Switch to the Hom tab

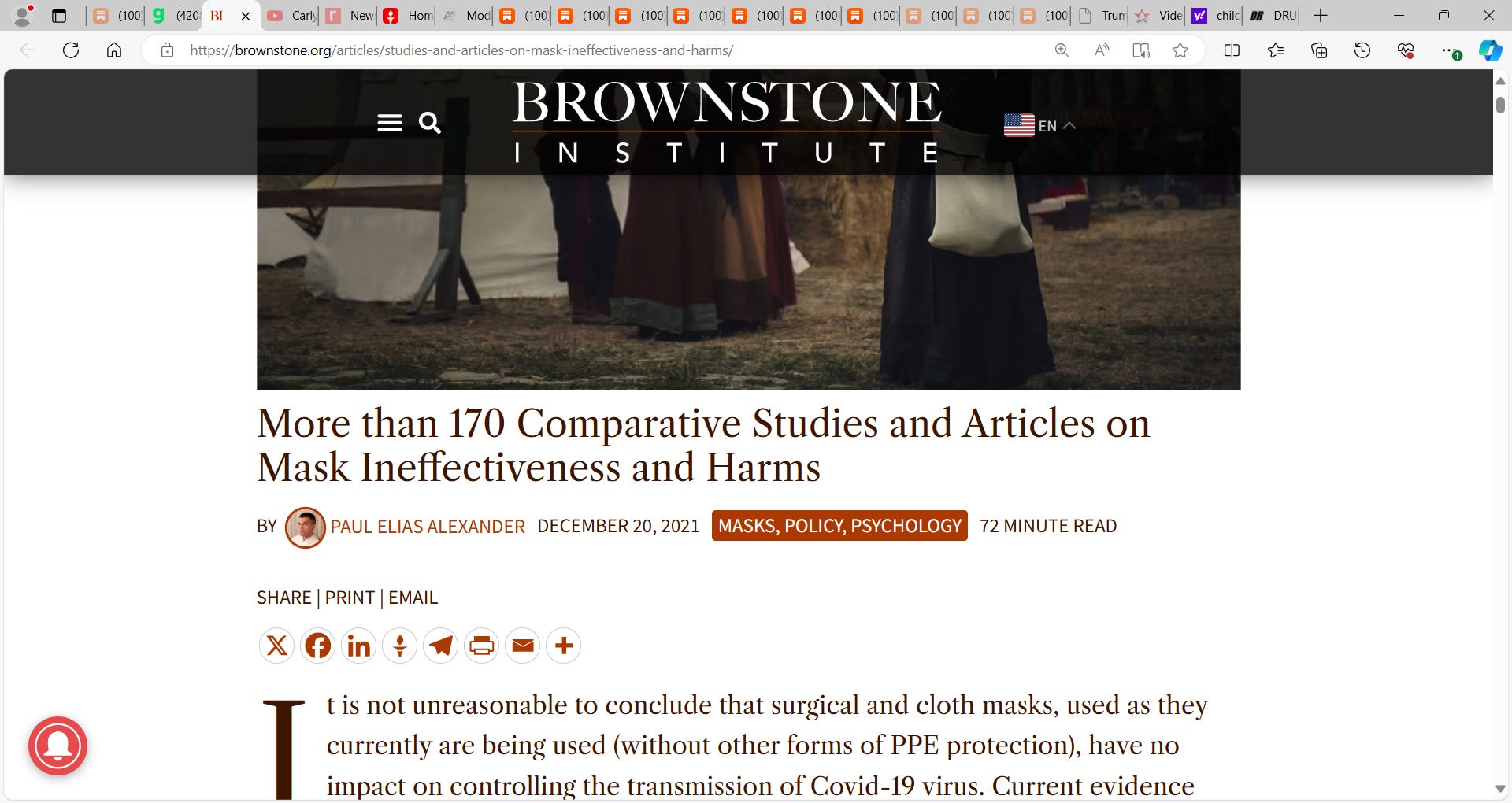(x=408, y=16)
